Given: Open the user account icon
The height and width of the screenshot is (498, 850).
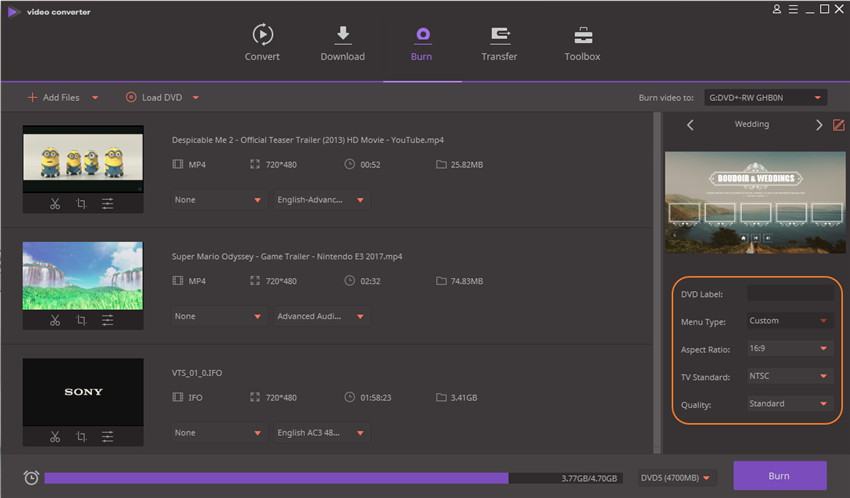Looking at the screenshot, I should click(777, 9).
